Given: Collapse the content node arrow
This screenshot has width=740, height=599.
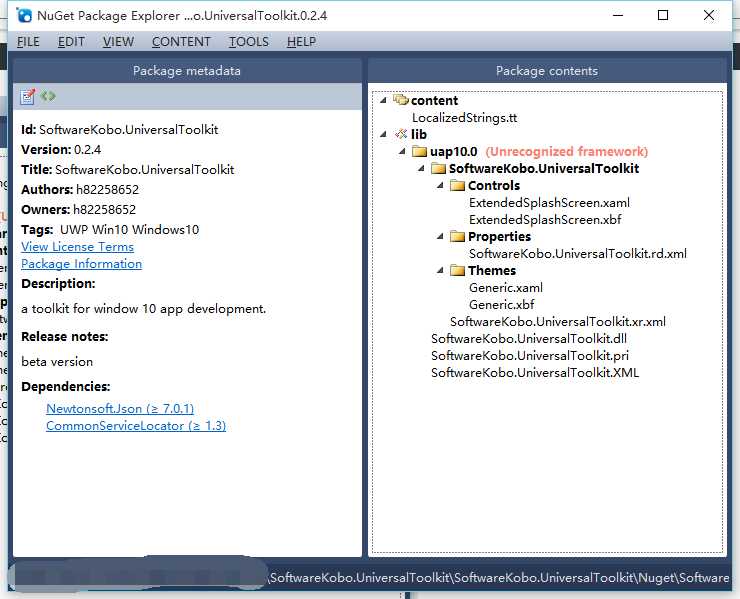Looking at the screenshot, I should tap(384, 100).
